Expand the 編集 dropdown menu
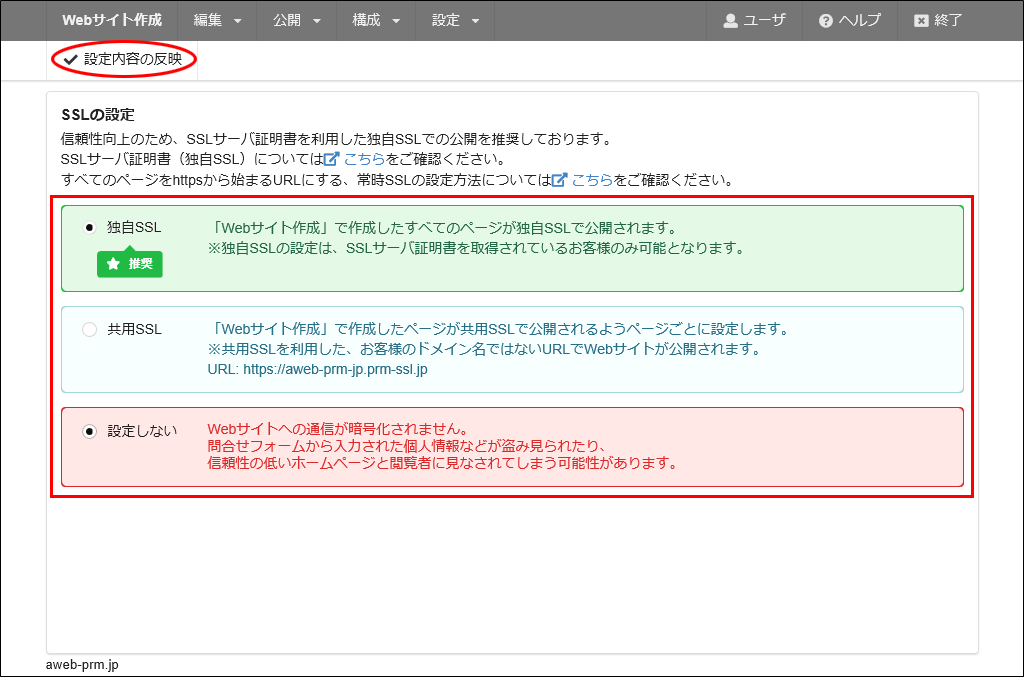The width and height of the screenshot is (1024, 677). (217, 21)
